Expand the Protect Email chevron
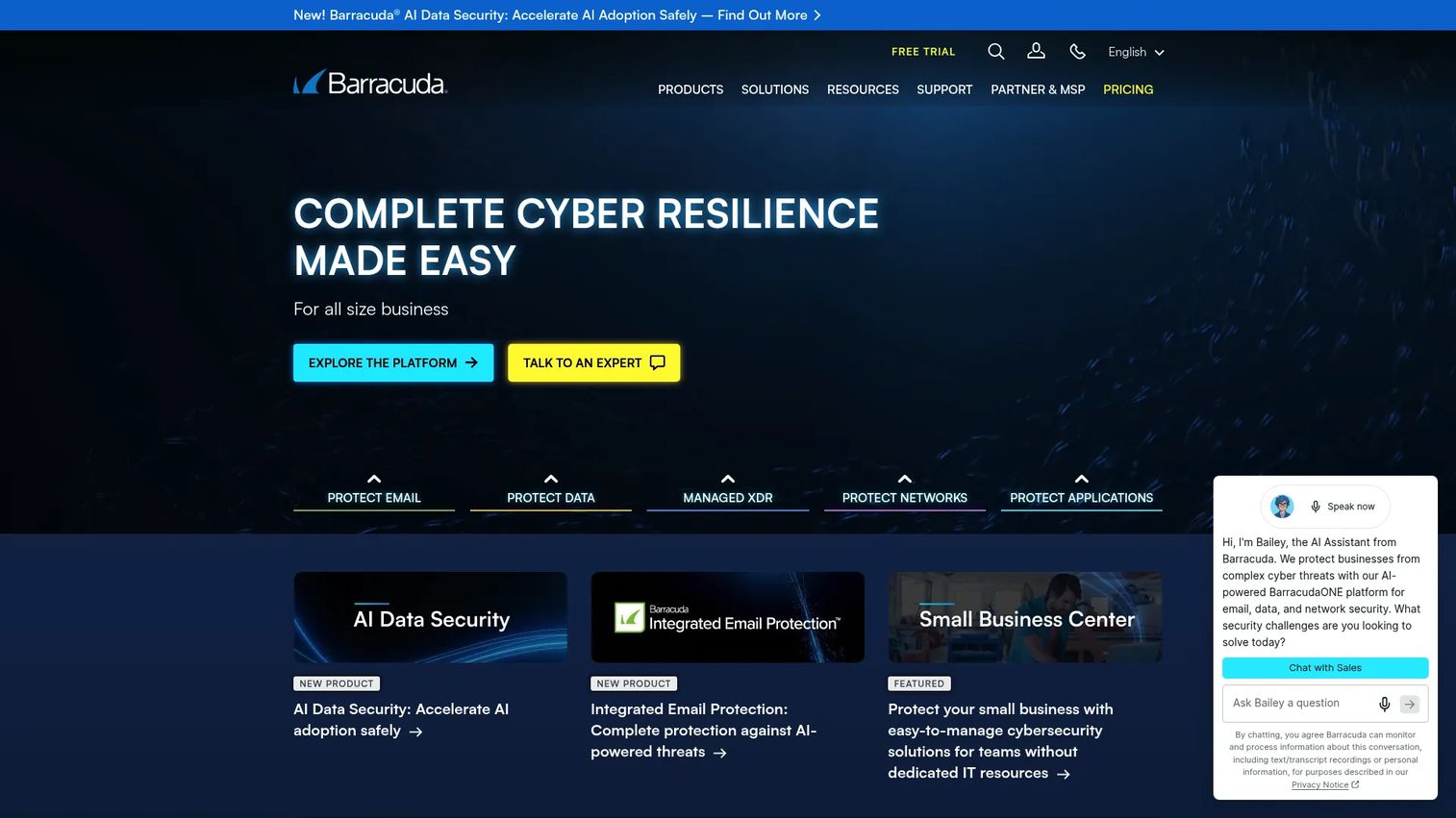The height and width of the screenshot is (818, 1456). pos(374,479)
